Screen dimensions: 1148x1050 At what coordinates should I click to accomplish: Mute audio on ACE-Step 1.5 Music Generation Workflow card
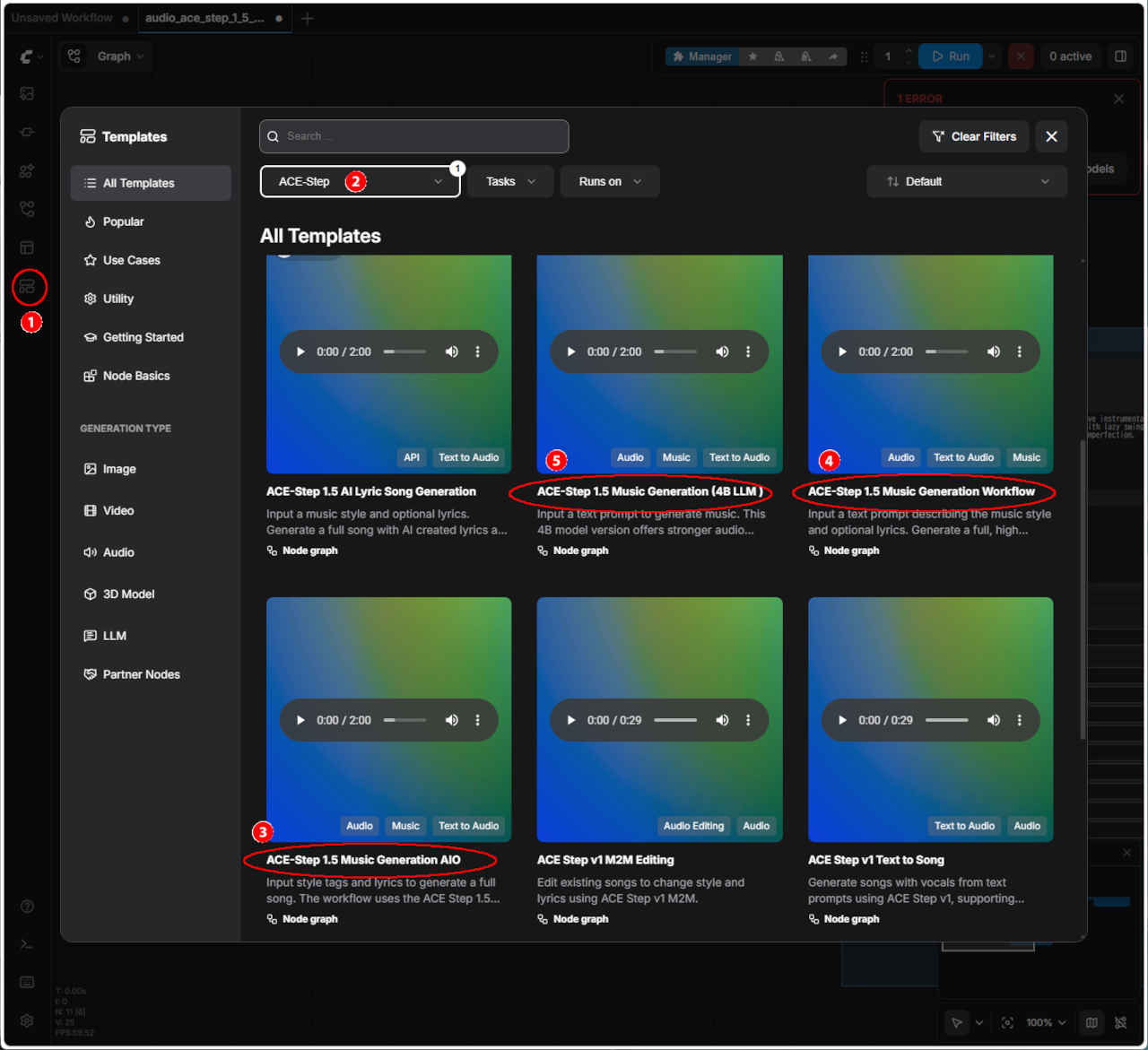coord(994,351)
